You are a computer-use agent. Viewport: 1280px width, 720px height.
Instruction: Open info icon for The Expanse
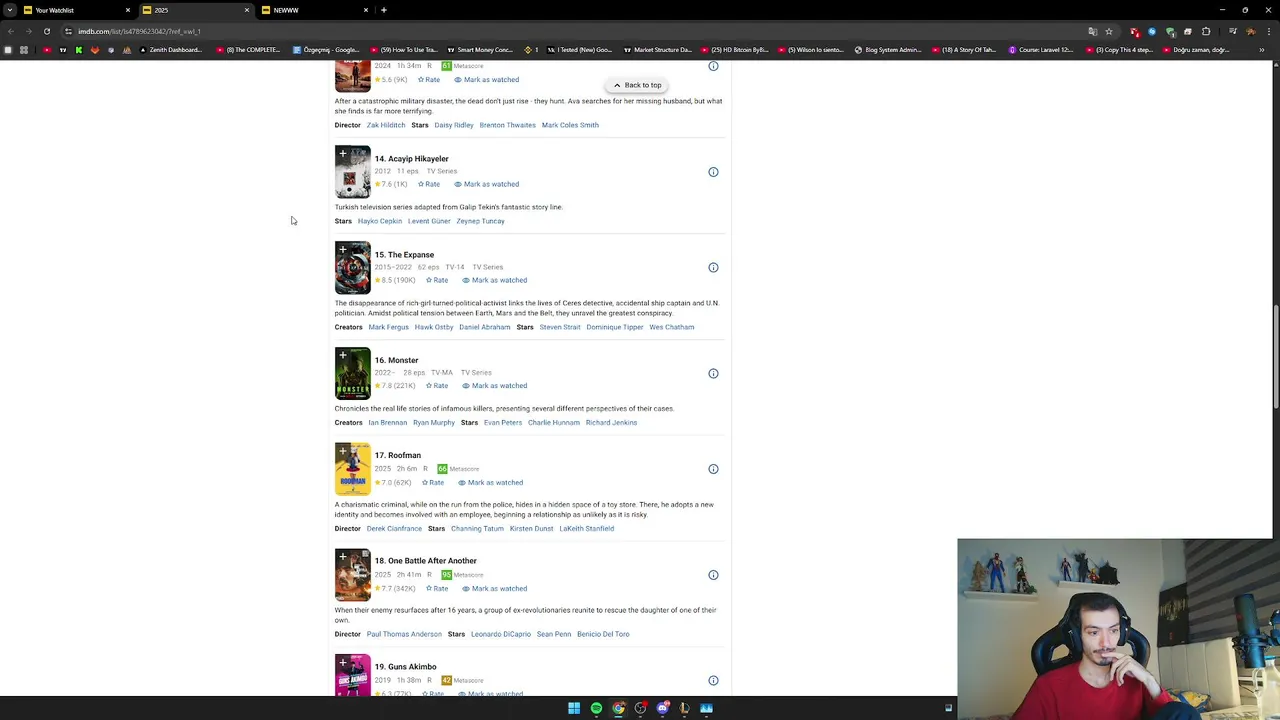713,268
